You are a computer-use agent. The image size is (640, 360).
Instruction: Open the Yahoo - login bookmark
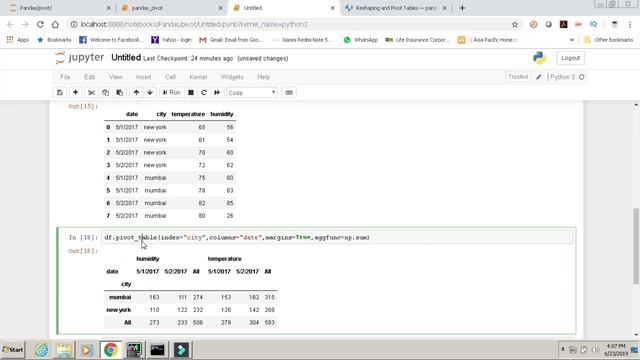pos(171,40)
